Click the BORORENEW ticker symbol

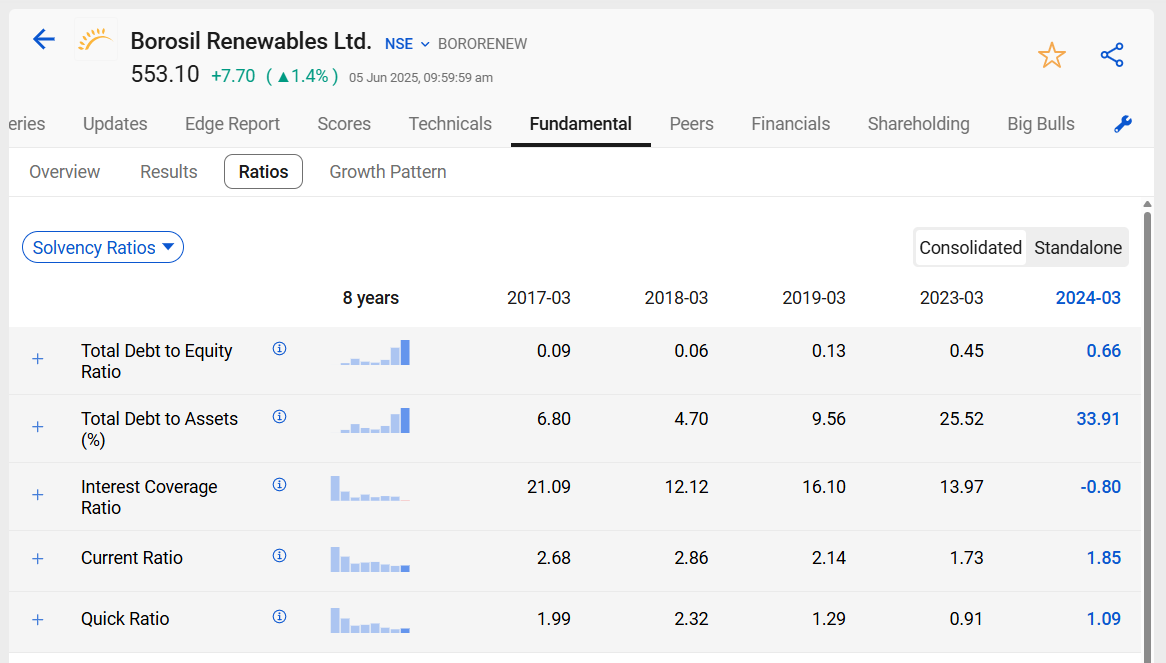(483, 44)
